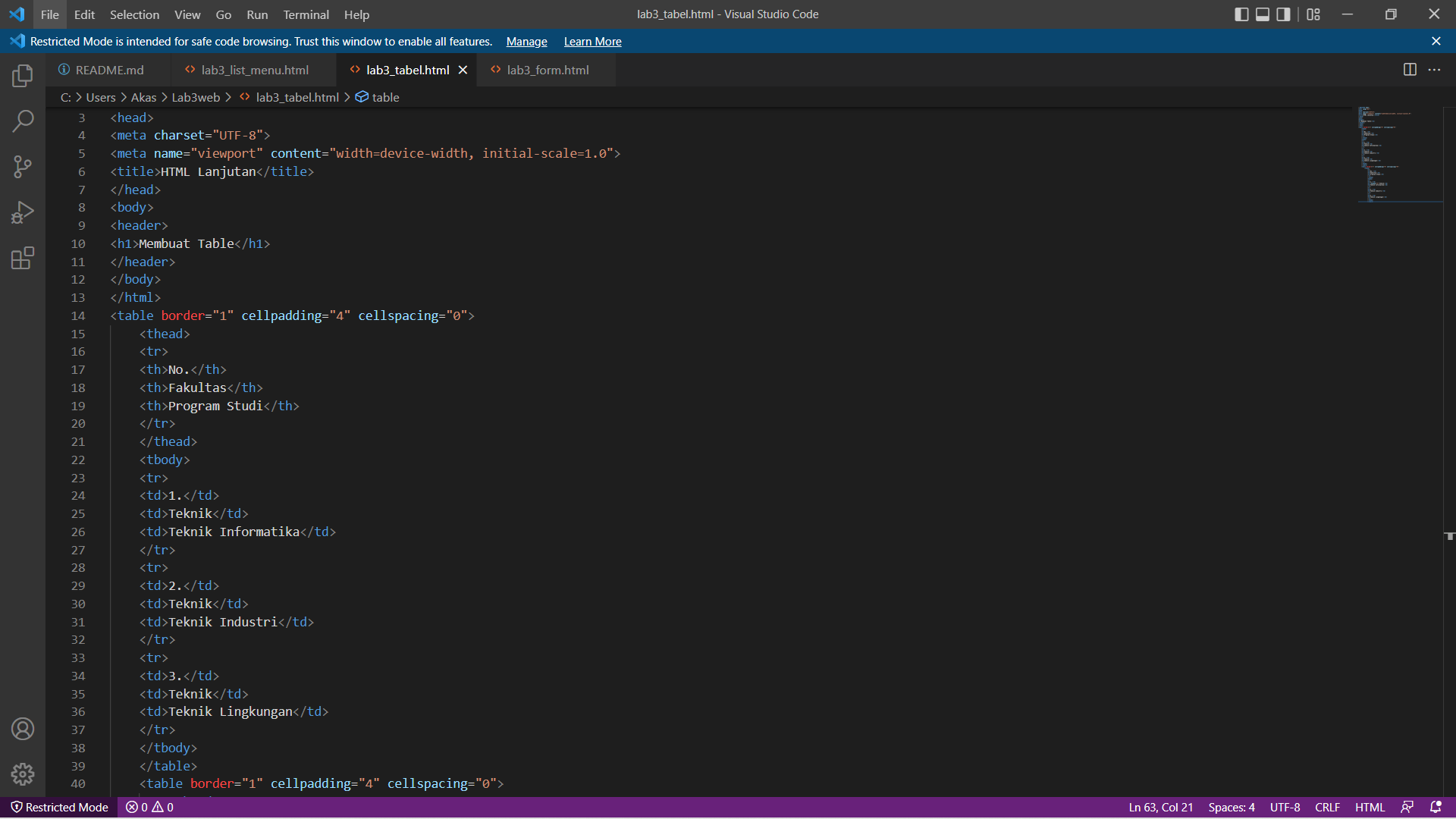Open Extensions view icon
The height and width of the screenshot is (819, 1456).
click(23, 258)
